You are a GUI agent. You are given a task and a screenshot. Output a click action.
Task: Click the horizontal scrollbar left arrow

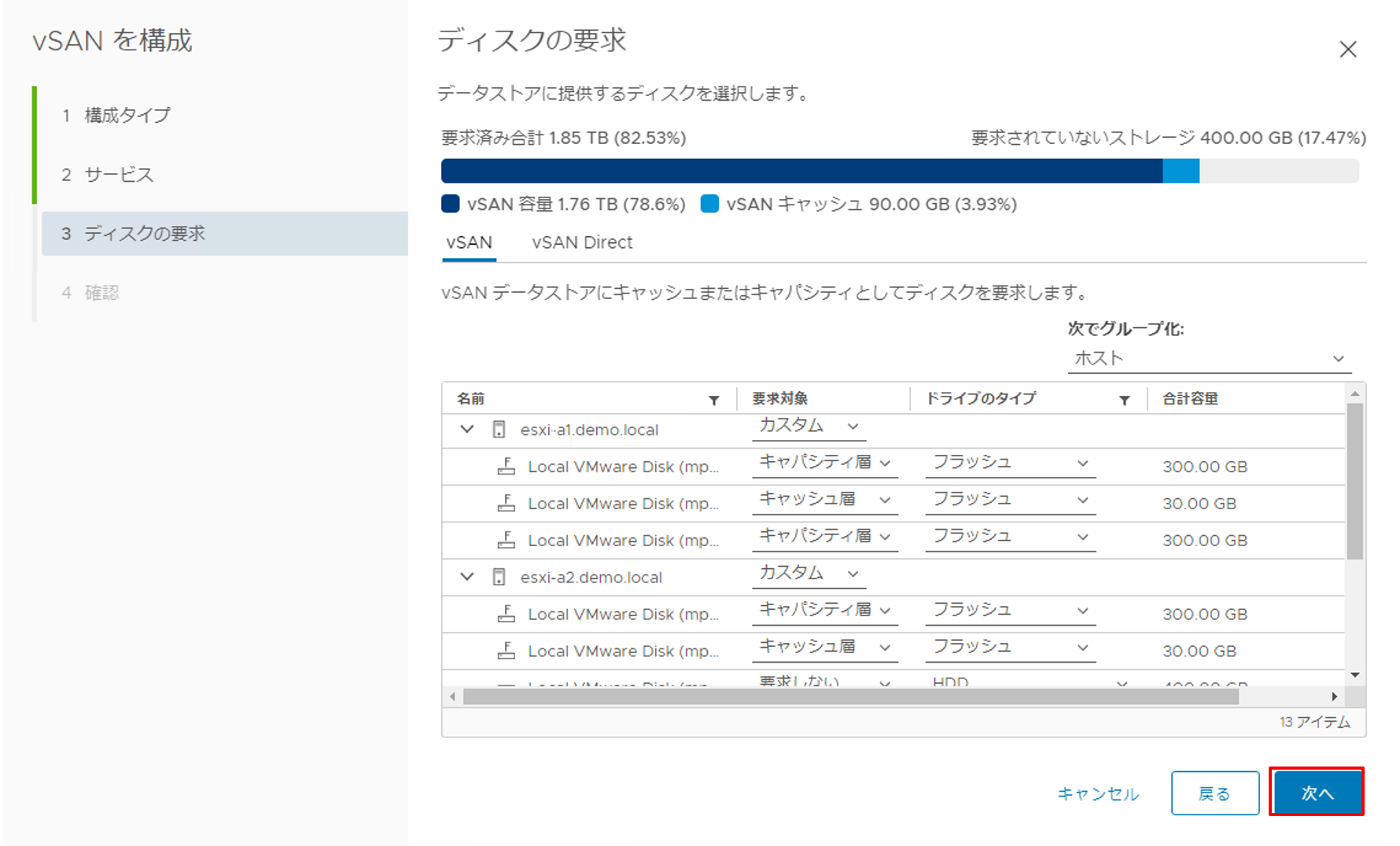point(452,696)
